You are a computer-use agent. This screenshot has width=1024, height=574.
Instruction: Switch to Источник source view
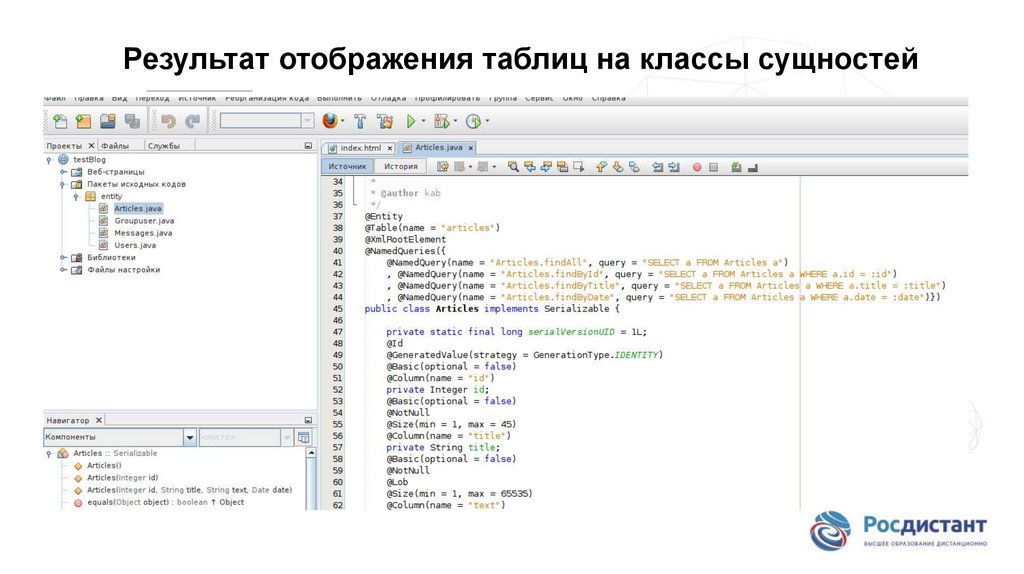[x=347, y=167]
